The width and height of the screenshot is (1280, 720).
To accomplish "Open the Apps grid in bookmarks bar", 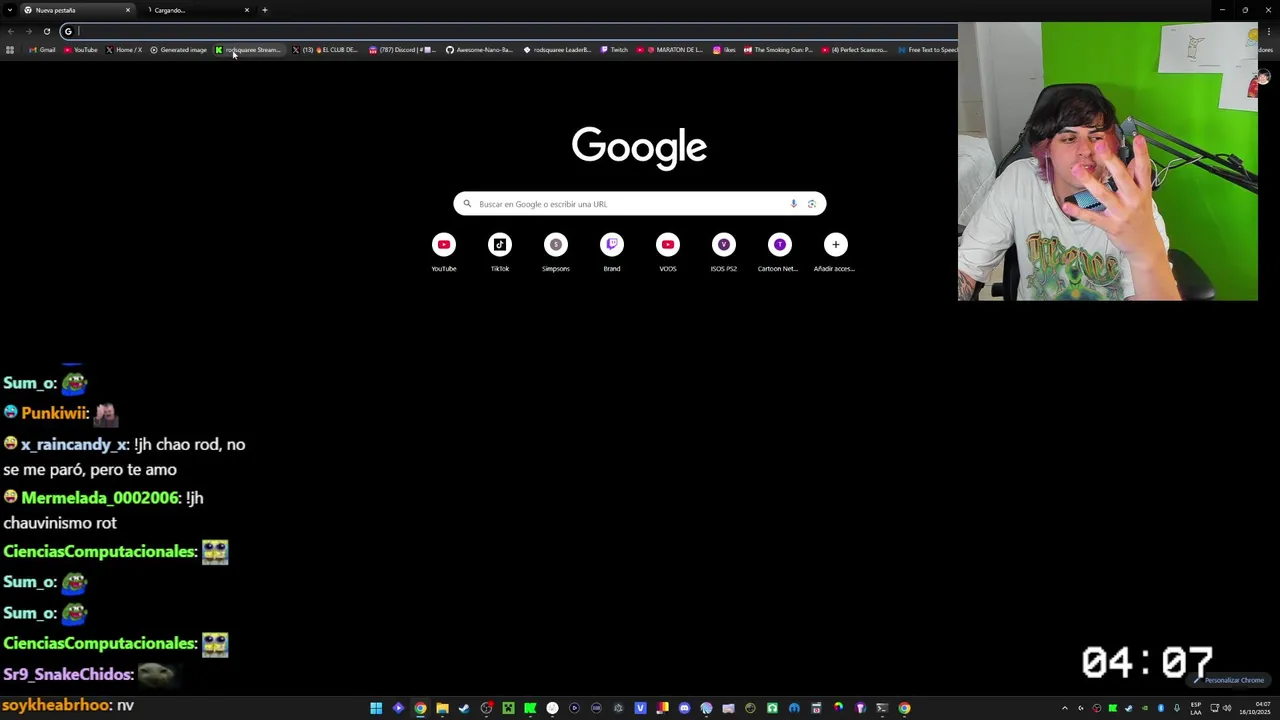I will coord(10,50).
